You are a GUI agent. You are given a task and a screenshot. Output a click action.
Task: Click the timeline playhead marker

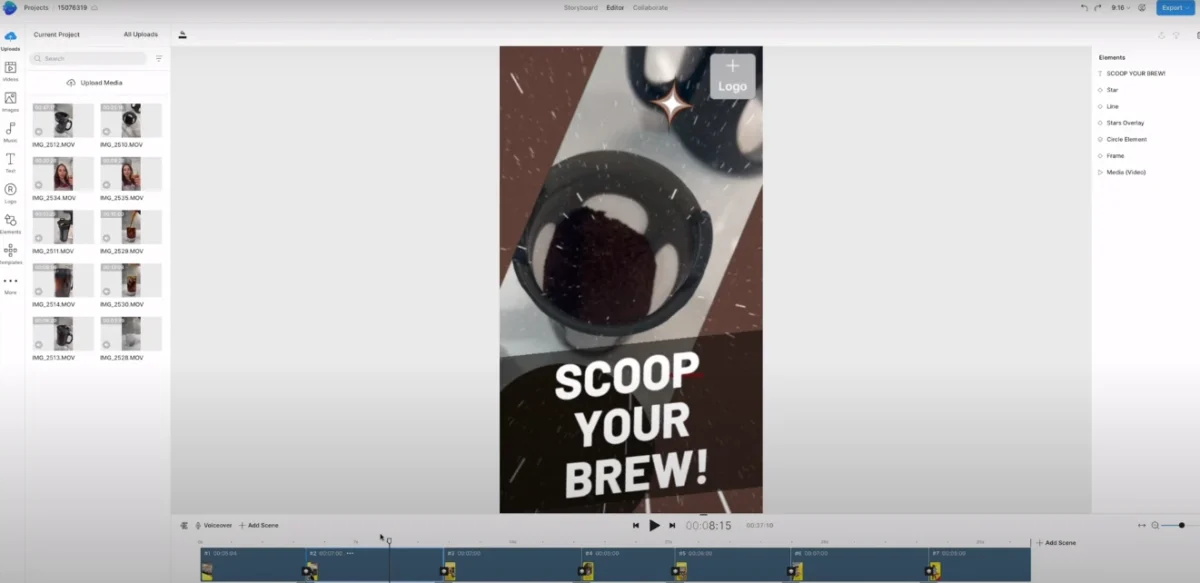tap(389, 541)
